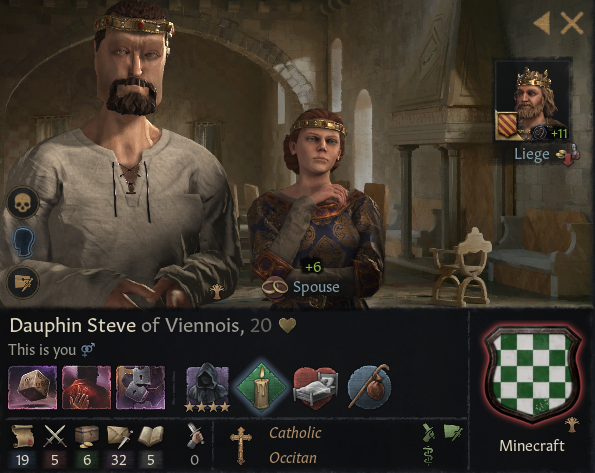Select the padlock trait icon
The height and width of the screenshot is (473, 595).
140,388
